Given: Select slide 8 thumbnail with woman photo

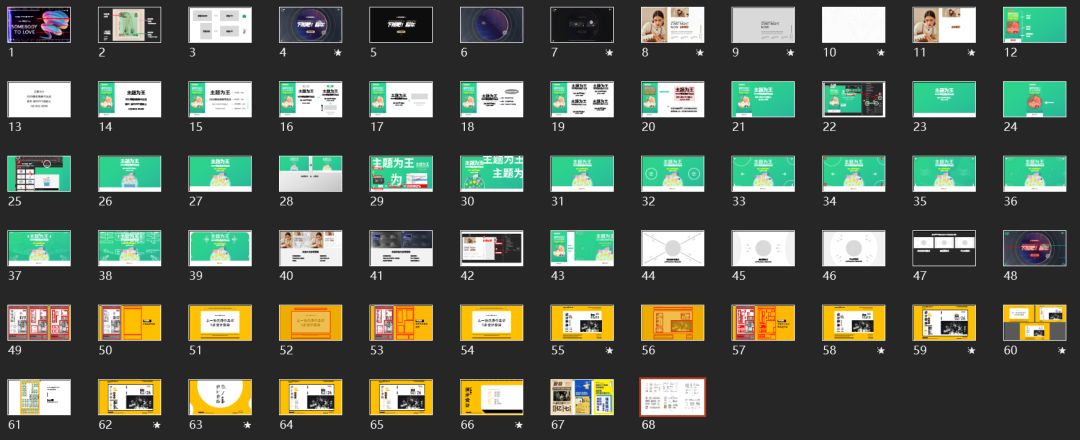Looking at the screenshot, I should click(673, 25).
